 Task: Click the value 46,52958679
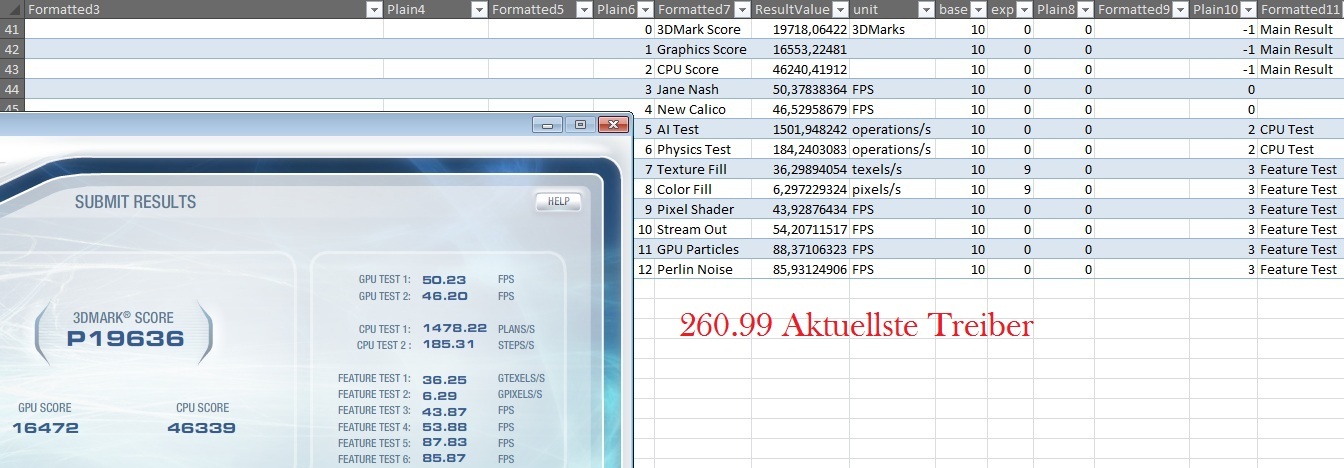810,110
